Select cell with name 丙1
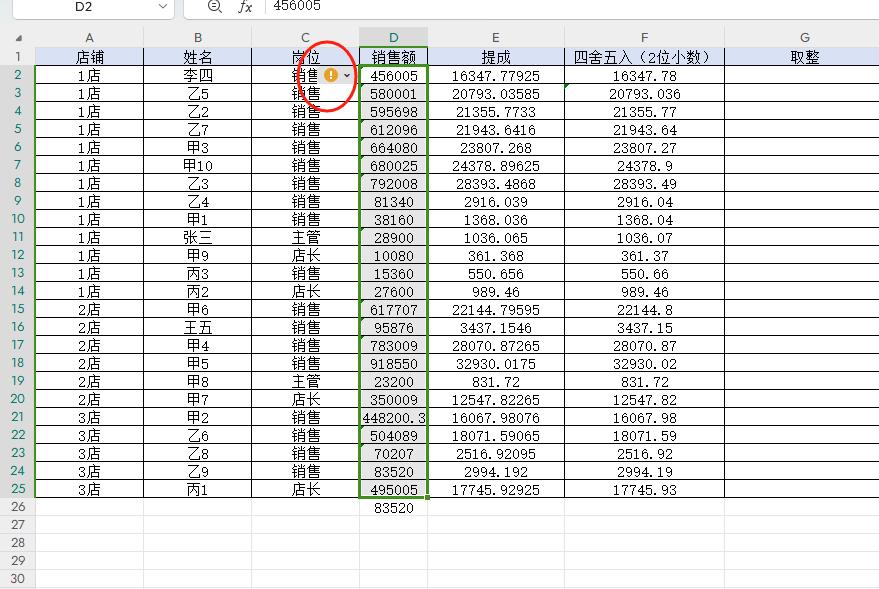Screen dimensions: 879x589 197,489
